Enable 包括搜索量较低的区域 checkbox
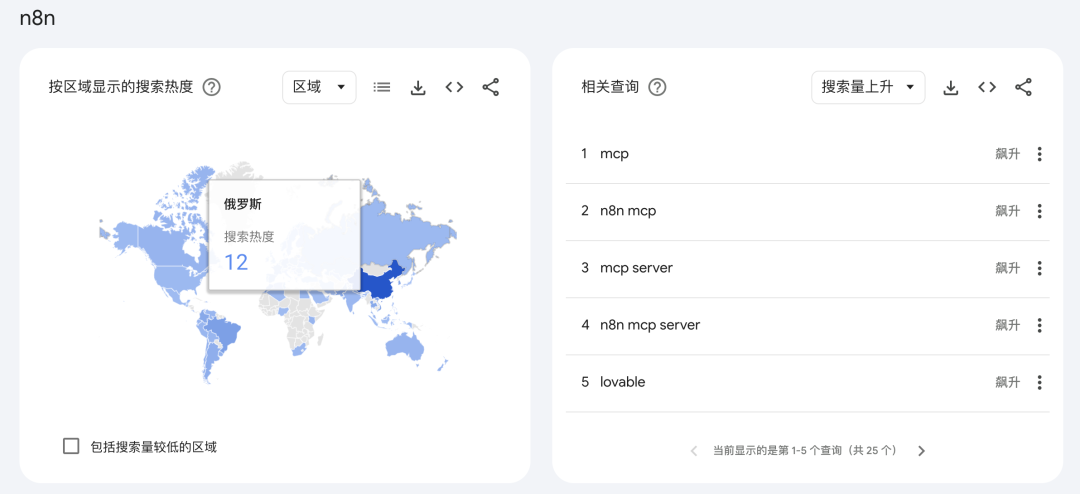 click(x=71, y=446)
